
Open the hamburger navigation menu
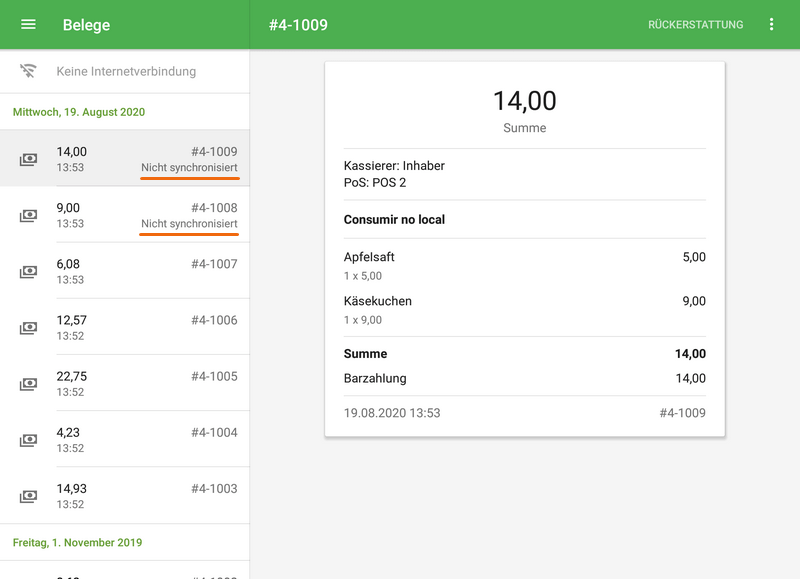pos(28,25)
